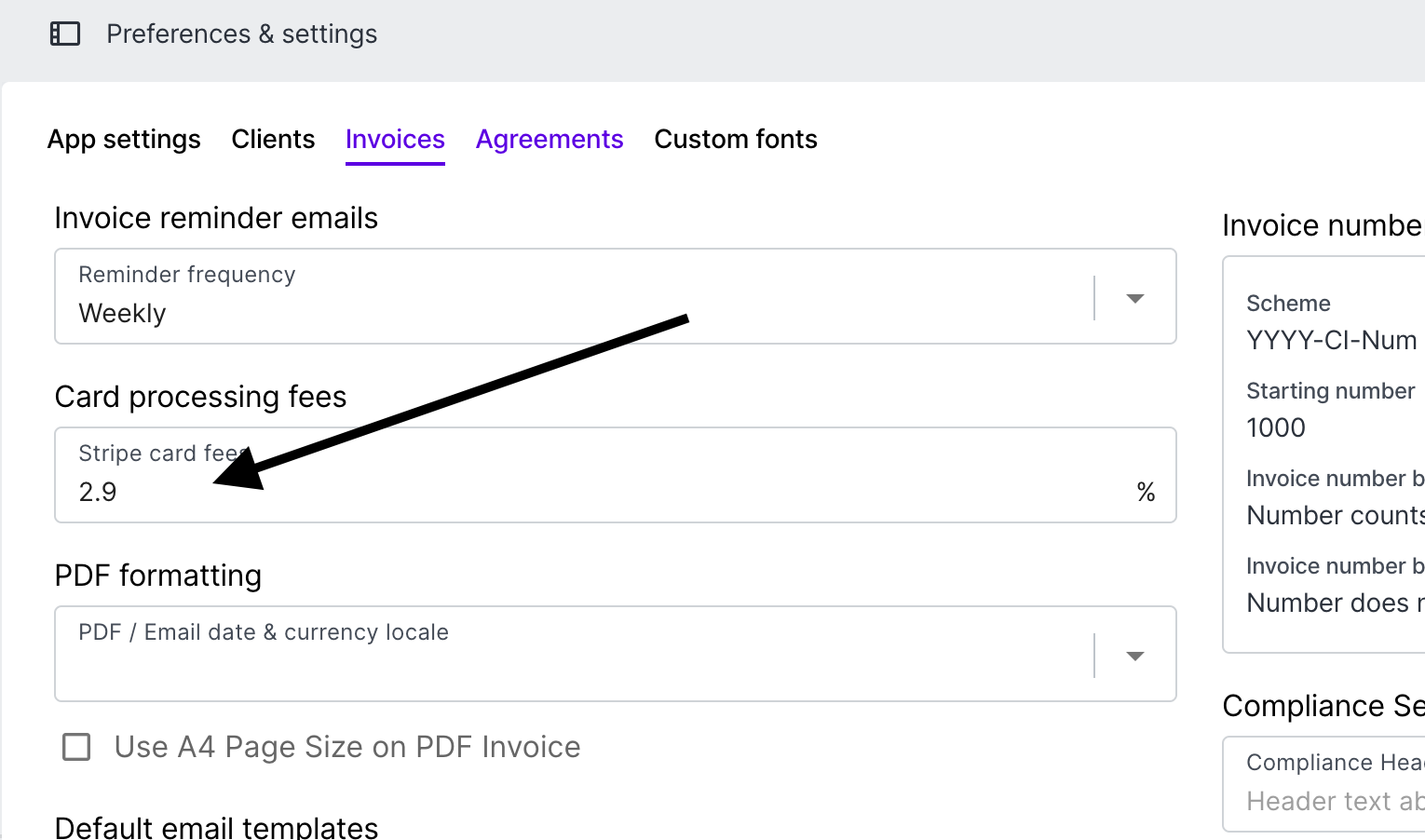Toggle the sidebar panel icon

click(x=65, y=34)
